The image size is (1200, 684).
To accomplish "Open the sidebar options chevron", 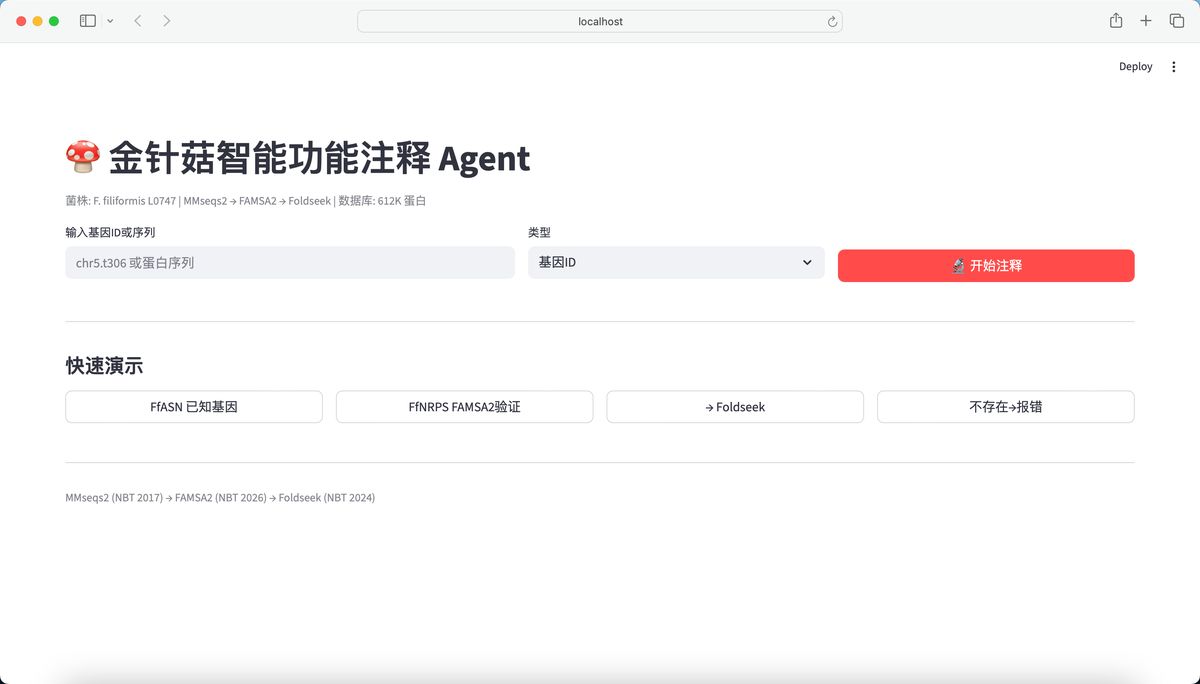I will 110,21.
